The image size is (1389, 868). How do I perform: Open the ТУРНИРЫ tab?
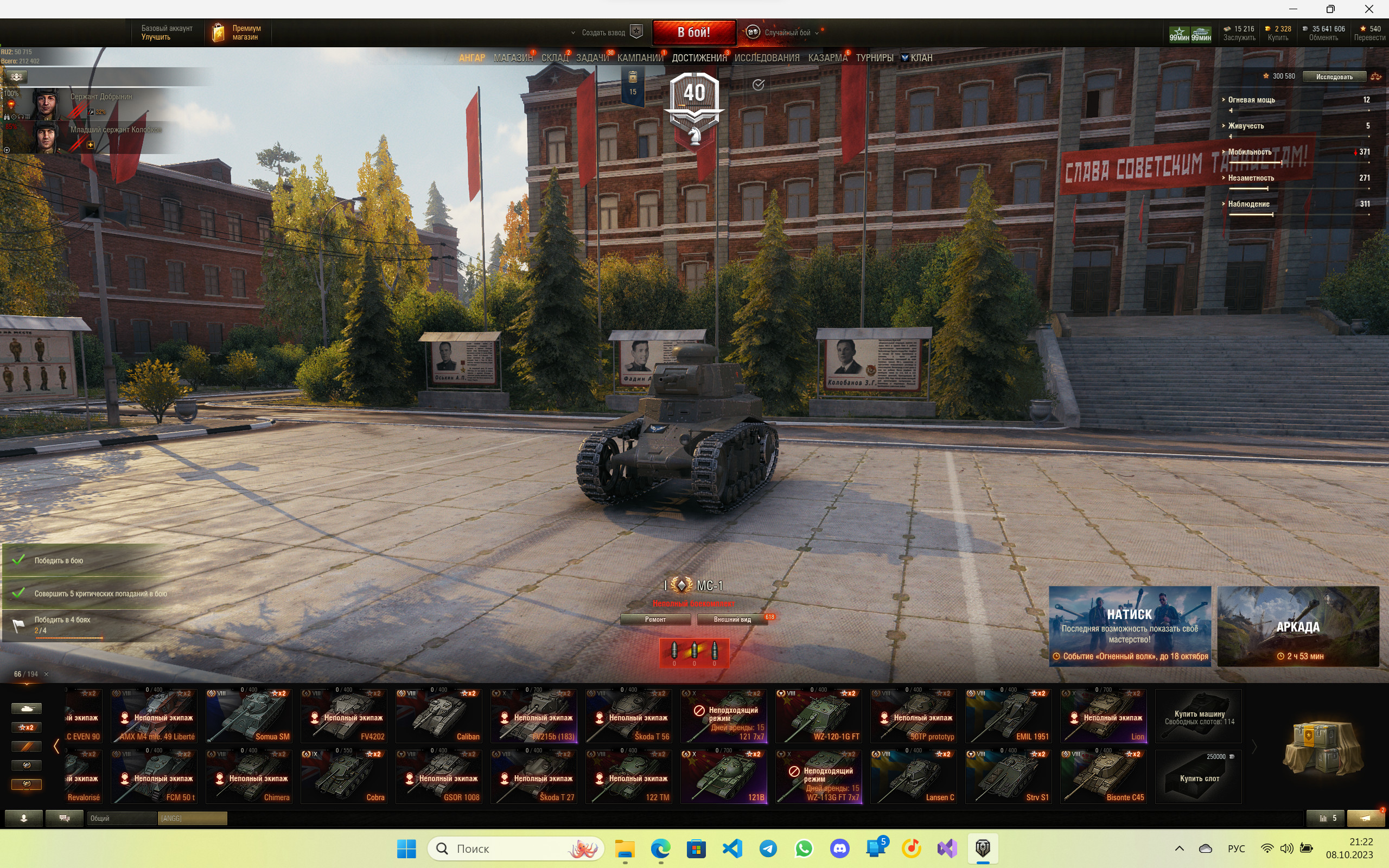(x=874, y=58)
